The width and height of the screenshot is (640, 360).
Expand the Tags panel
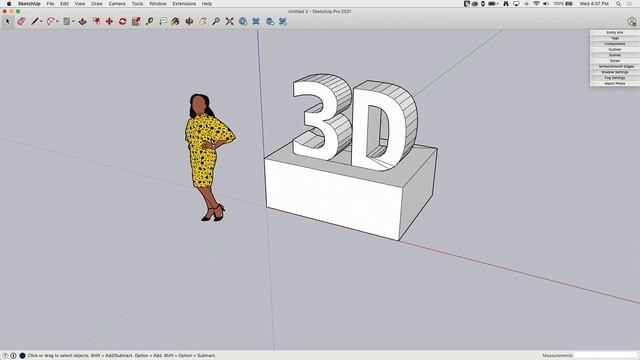(615, 38)
